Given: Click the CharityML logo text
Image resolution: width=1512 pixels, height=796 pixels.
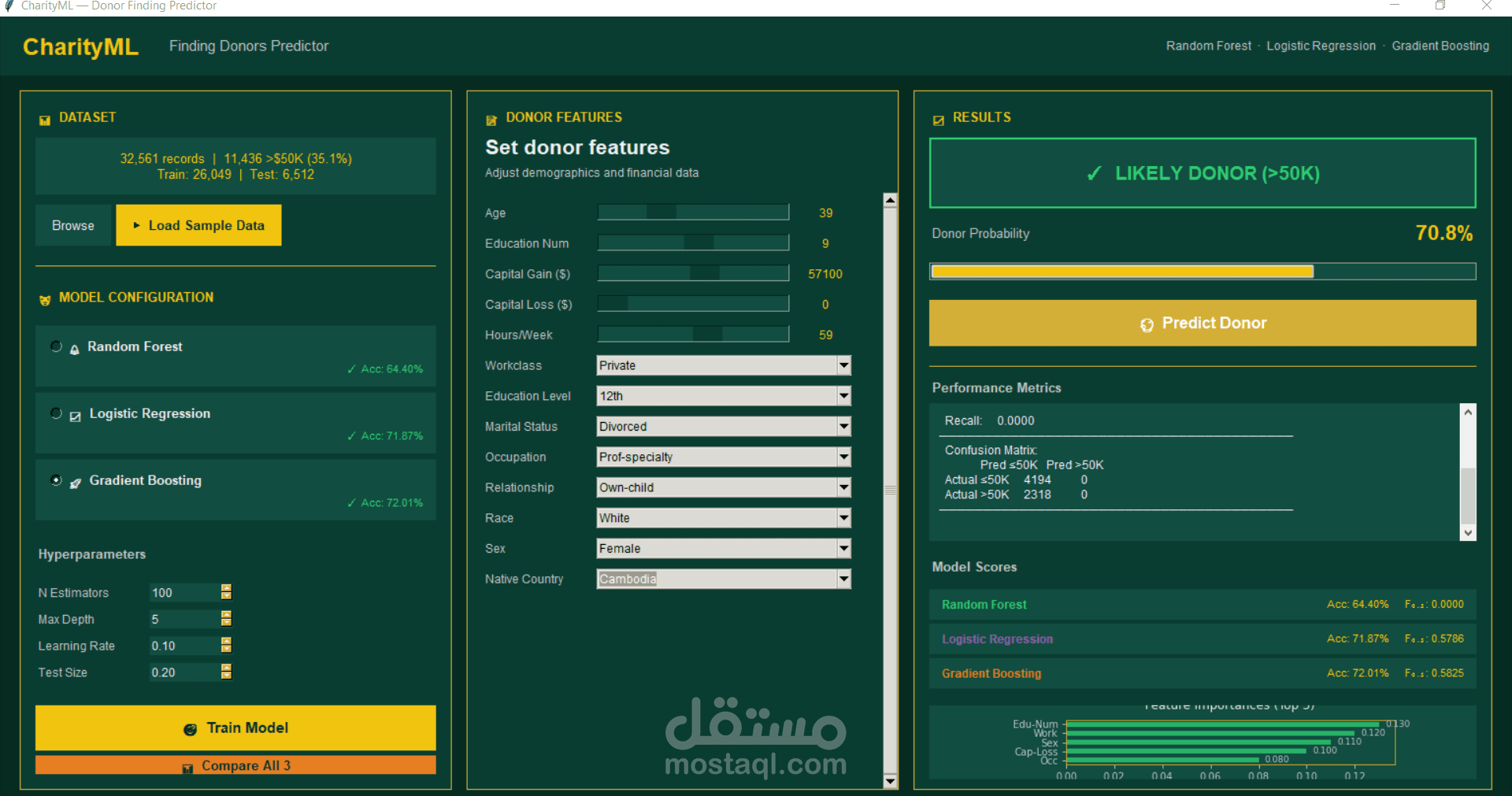Looking at the screenshot, I should 80,46.
